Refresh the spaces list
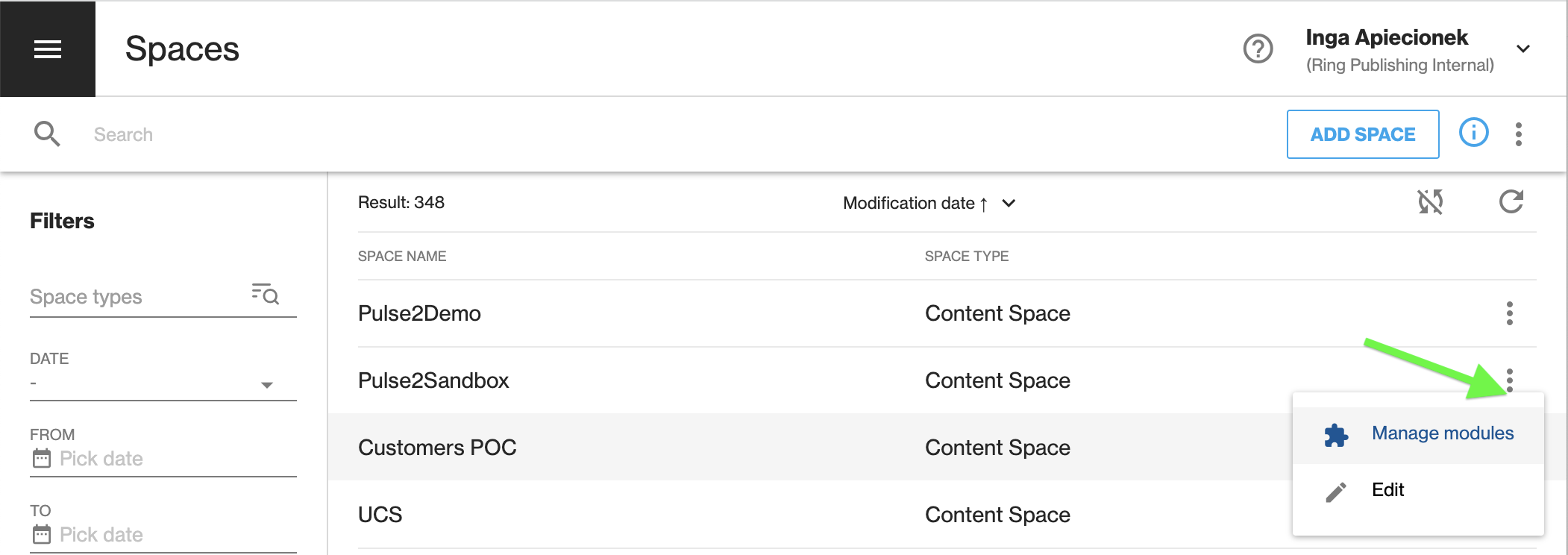This screenshot has width=1568, height=555. (x=1511, y=202)
